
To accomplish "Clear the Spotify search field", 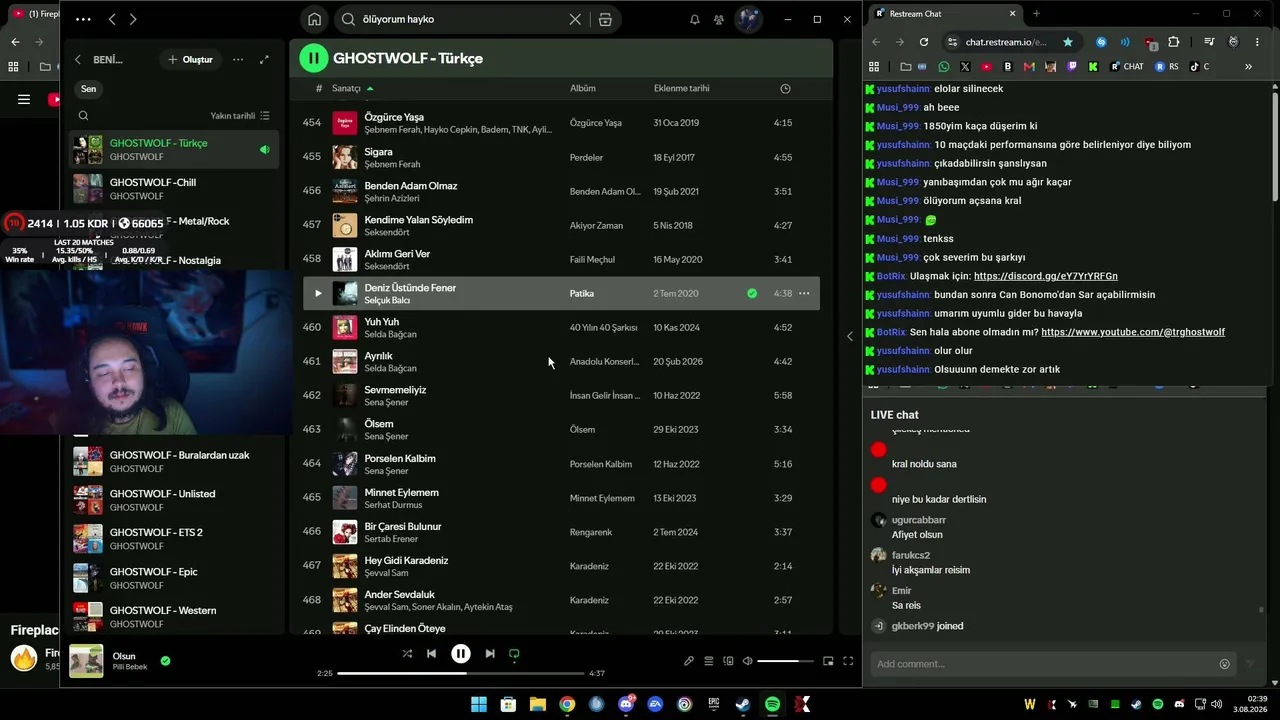I will click(575, 19).
